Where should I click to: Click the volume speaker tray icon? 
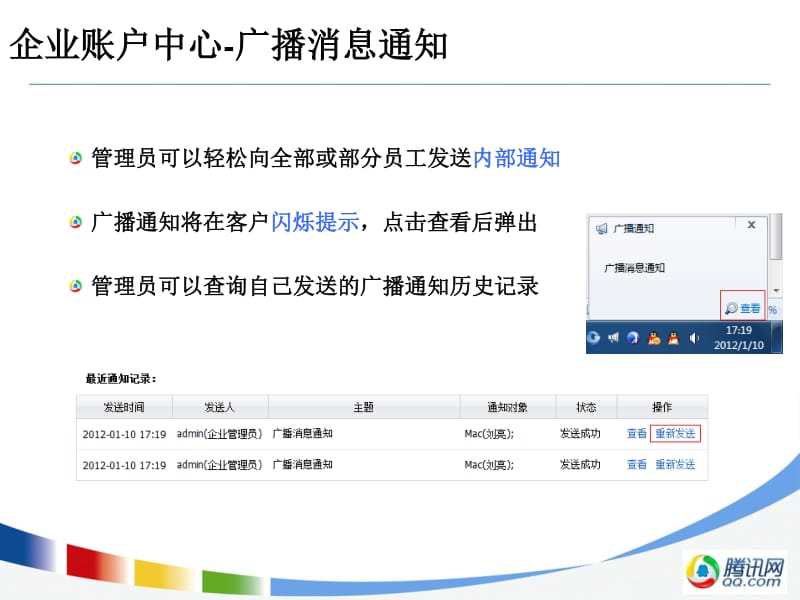[694, 338]
